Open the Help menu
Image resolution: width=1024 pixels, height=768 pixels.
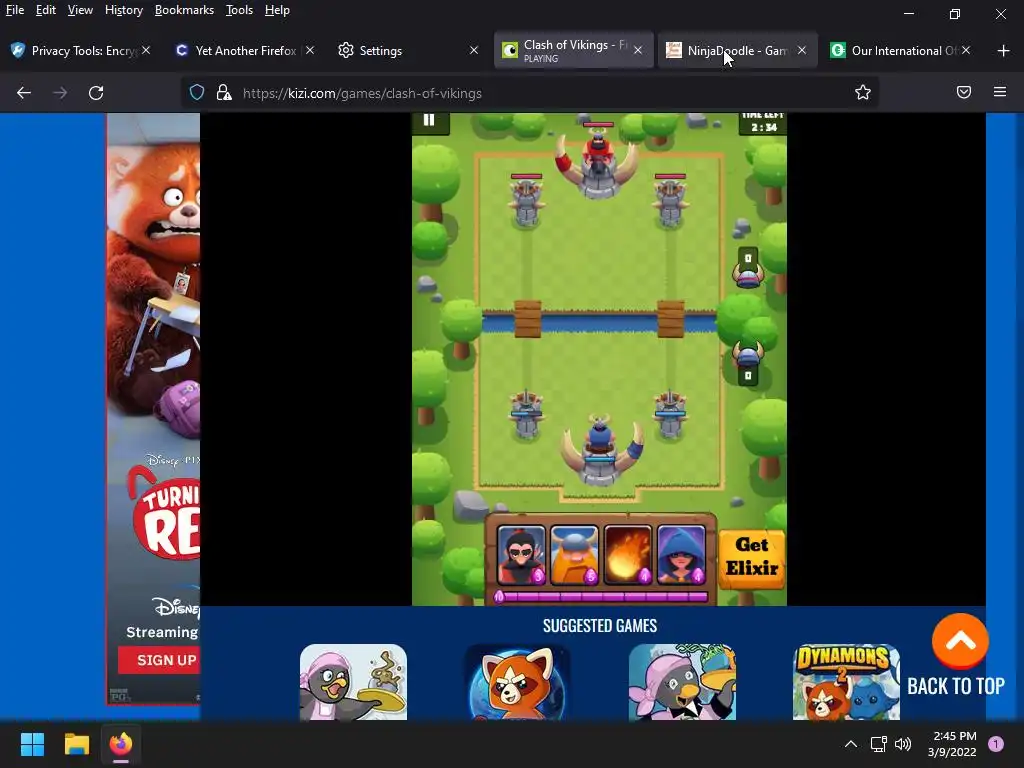(277, 10)
